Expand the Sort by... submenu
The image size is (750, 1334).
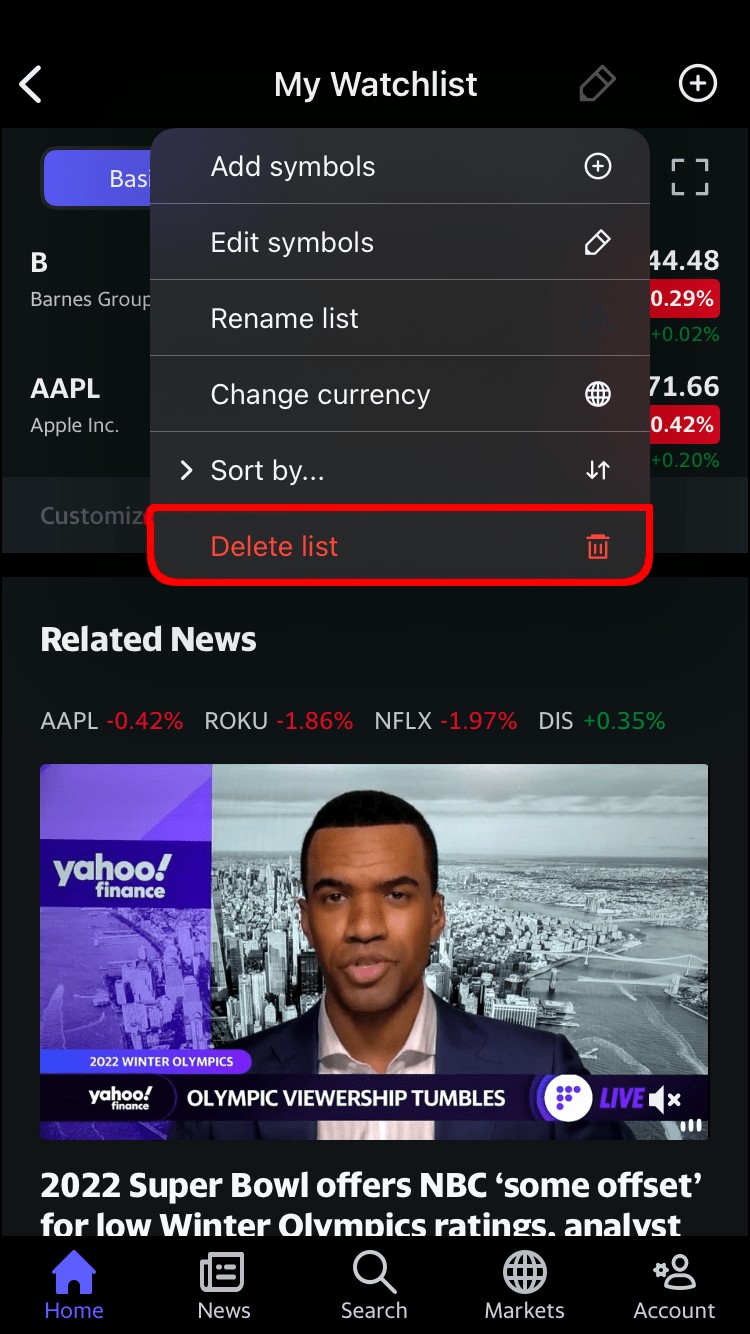(400, 470)
